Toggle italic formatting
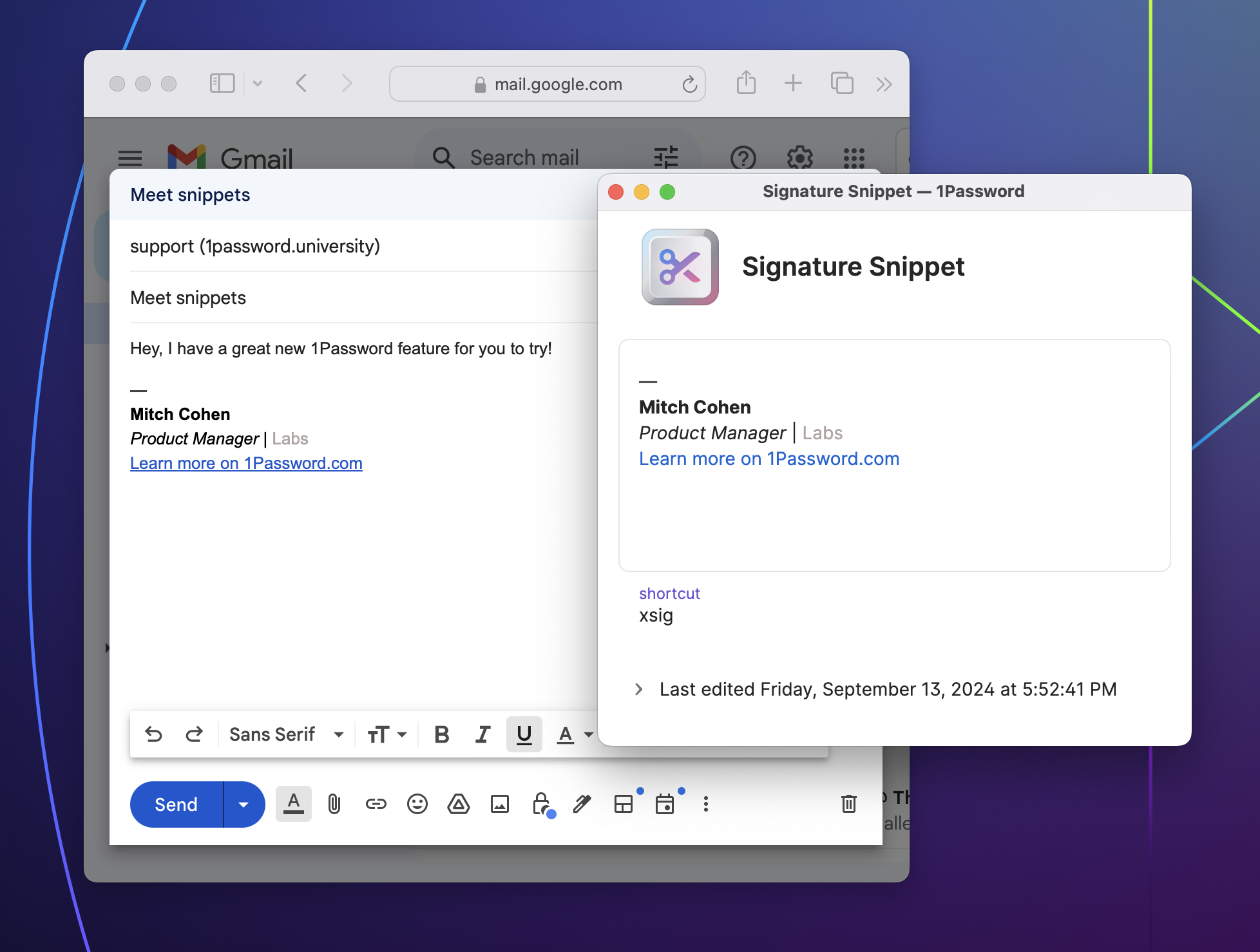 (x=482, y=734)
